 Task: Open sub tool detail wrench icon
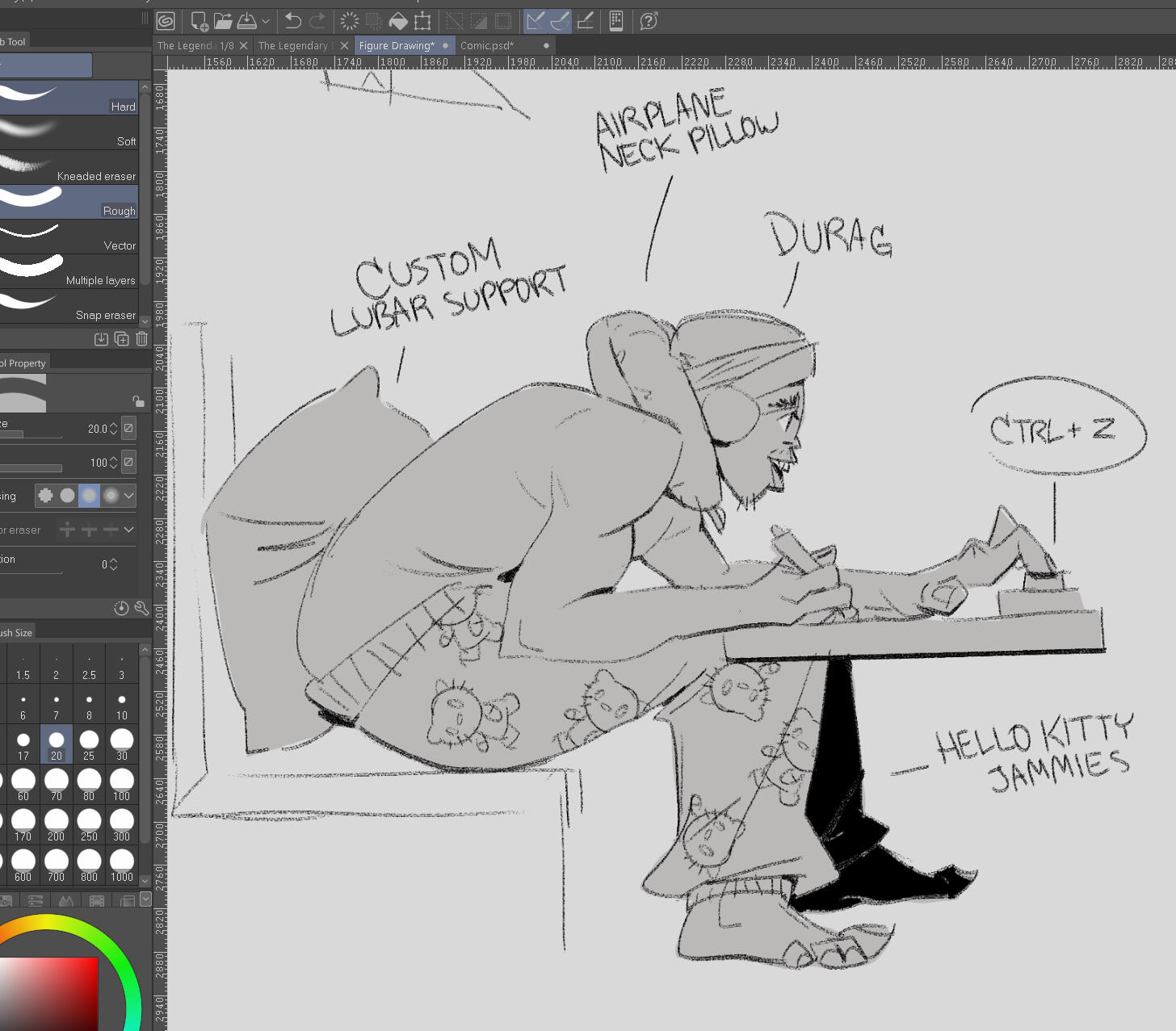pyautogui.click(x=142, y=608)
